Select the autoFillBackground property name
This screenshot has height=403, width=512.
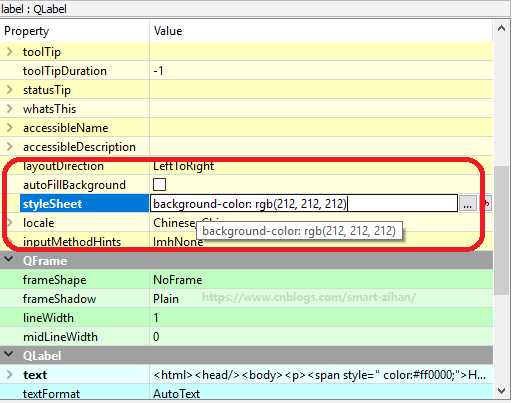(74, 185)
